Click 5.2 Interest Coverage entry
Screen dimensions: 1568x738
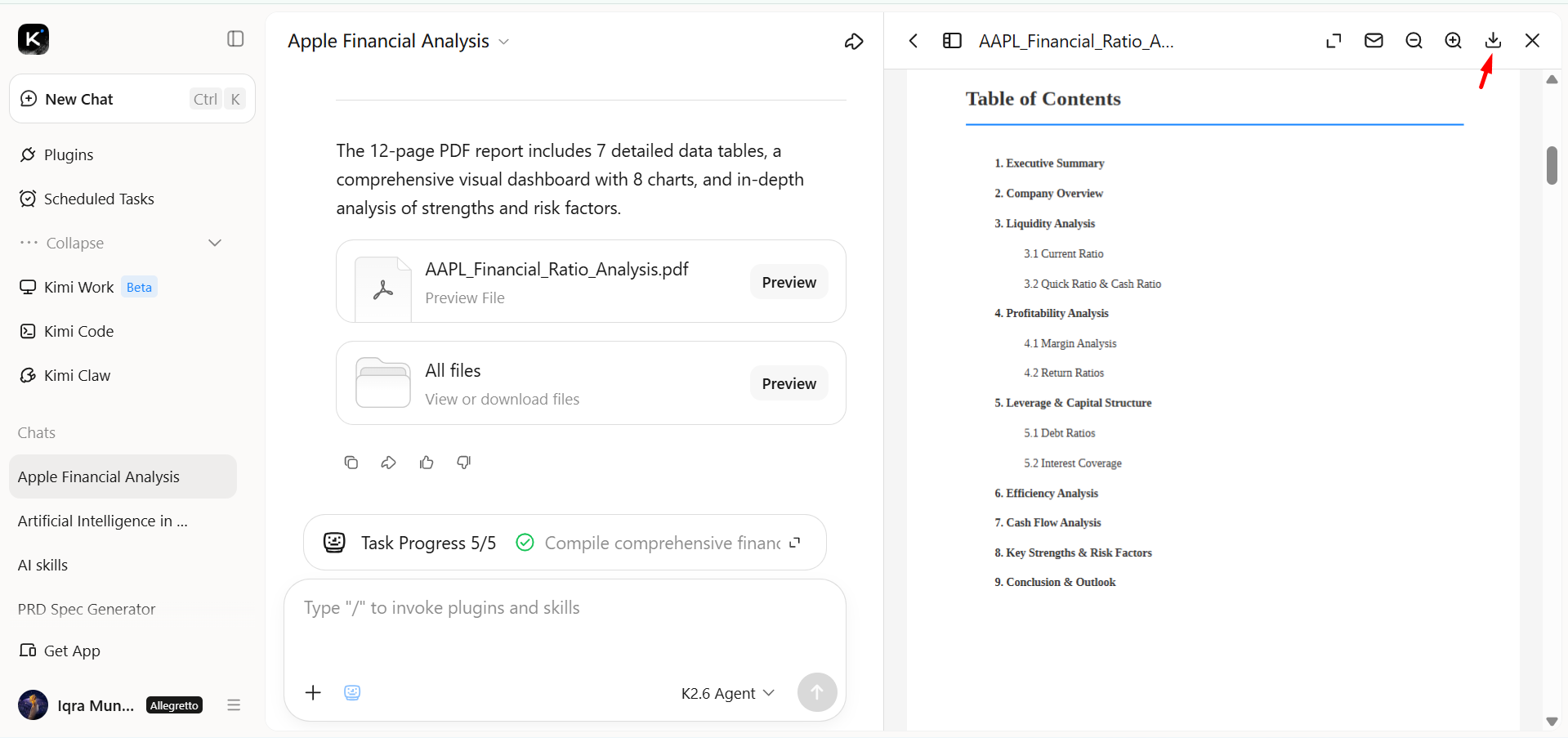(1072, 464)
